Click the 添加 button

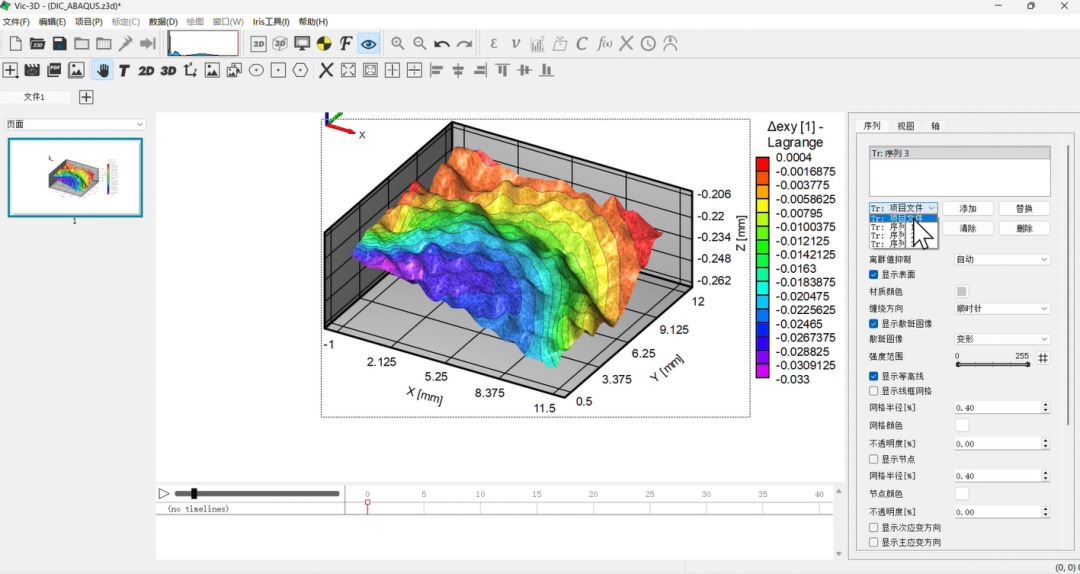click(967, 209)
